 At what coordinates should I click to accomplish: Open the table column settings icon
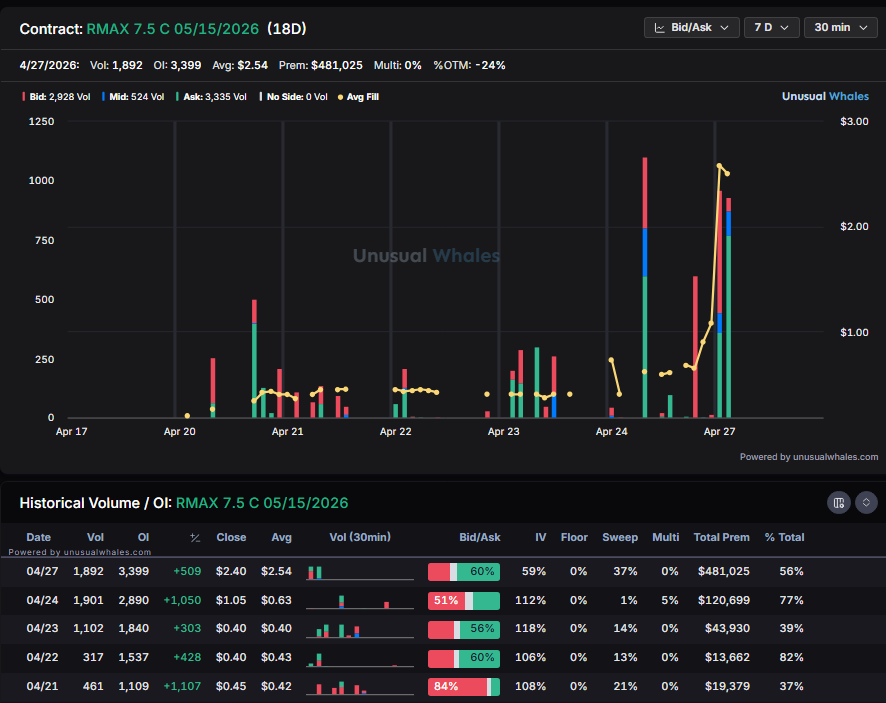coord(839,503)
